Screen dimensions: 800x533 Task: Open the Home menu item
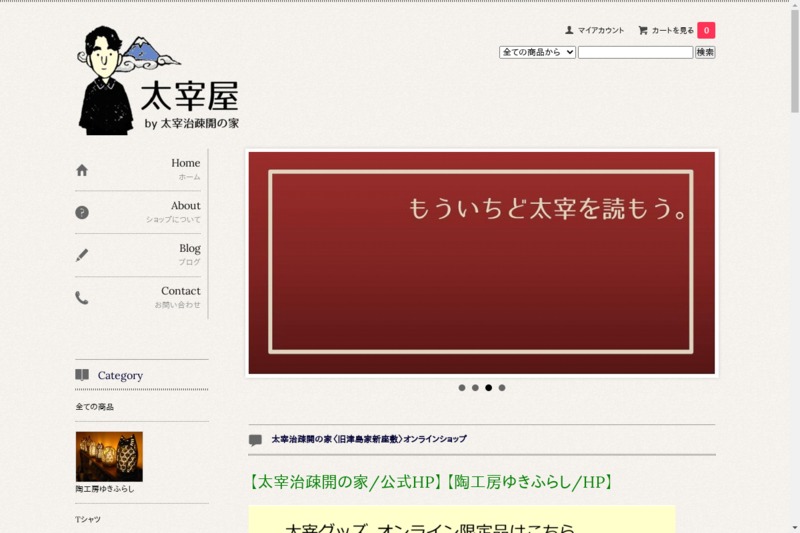coord(185,164)
